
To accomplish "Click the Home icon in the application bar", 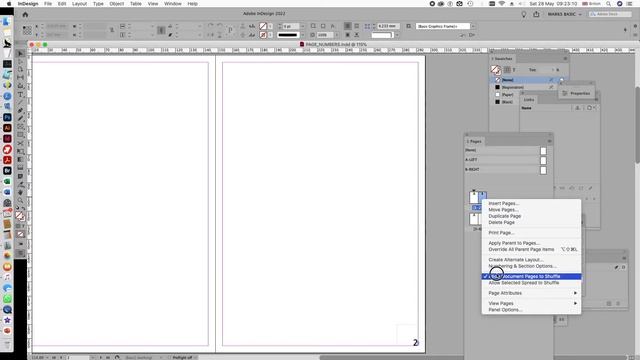I will pos(25,14).
